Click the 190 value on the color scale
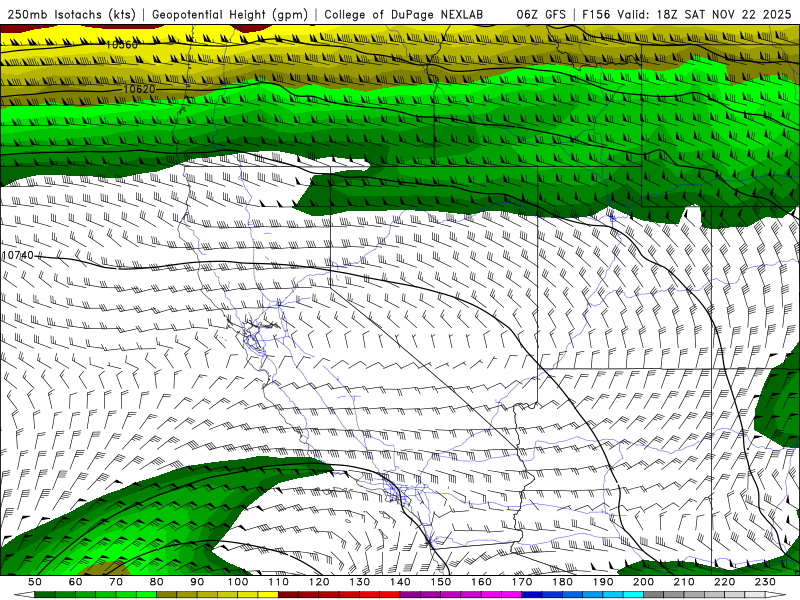The height and width of the screenshot is (600, 800). tap(603, 582)
